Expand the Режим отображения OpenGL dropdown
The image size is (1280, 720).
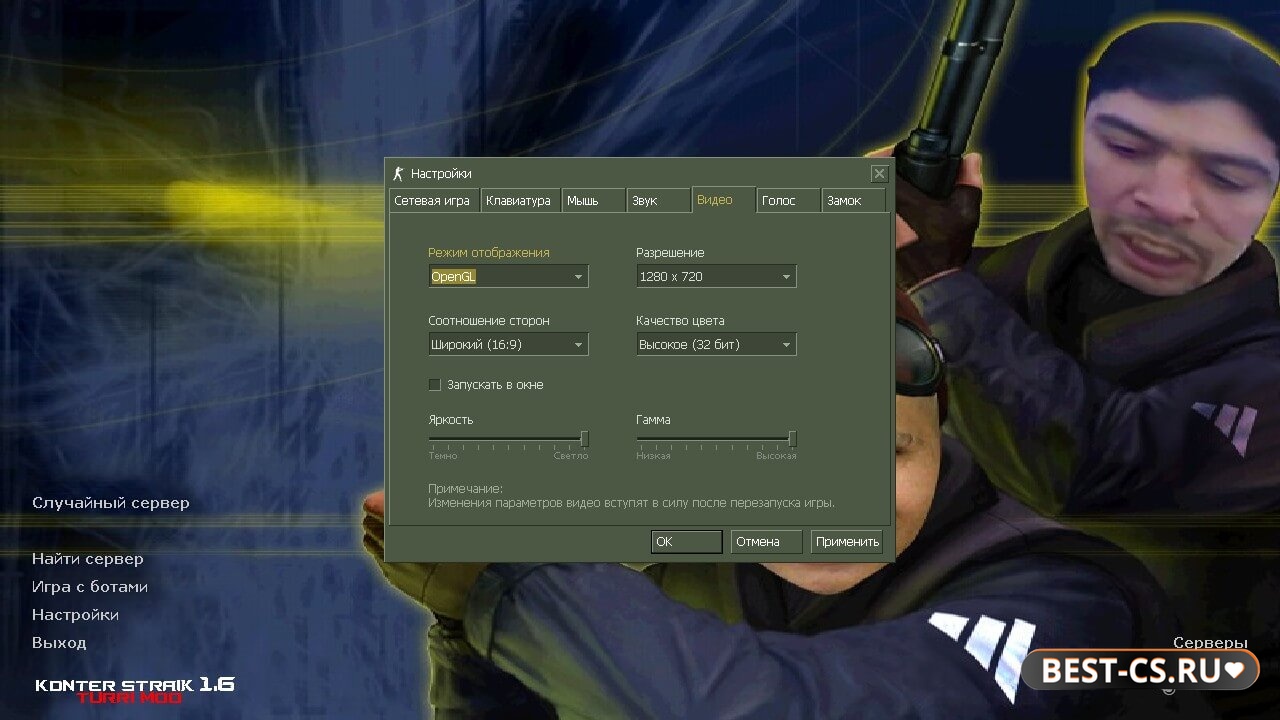tap(508, 276)
